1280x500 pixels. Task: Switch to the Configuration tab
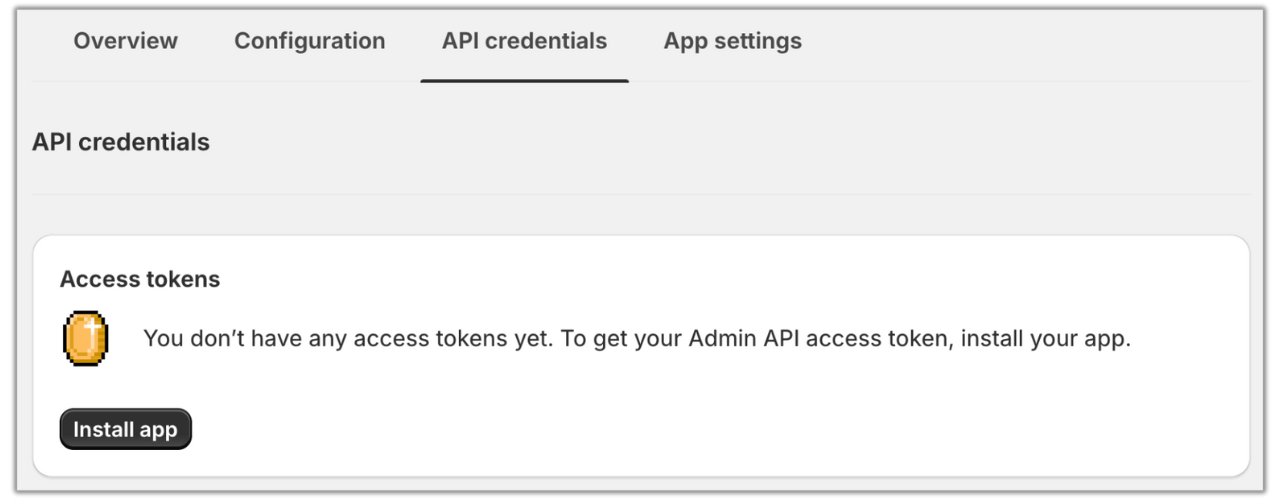point(309,41)
